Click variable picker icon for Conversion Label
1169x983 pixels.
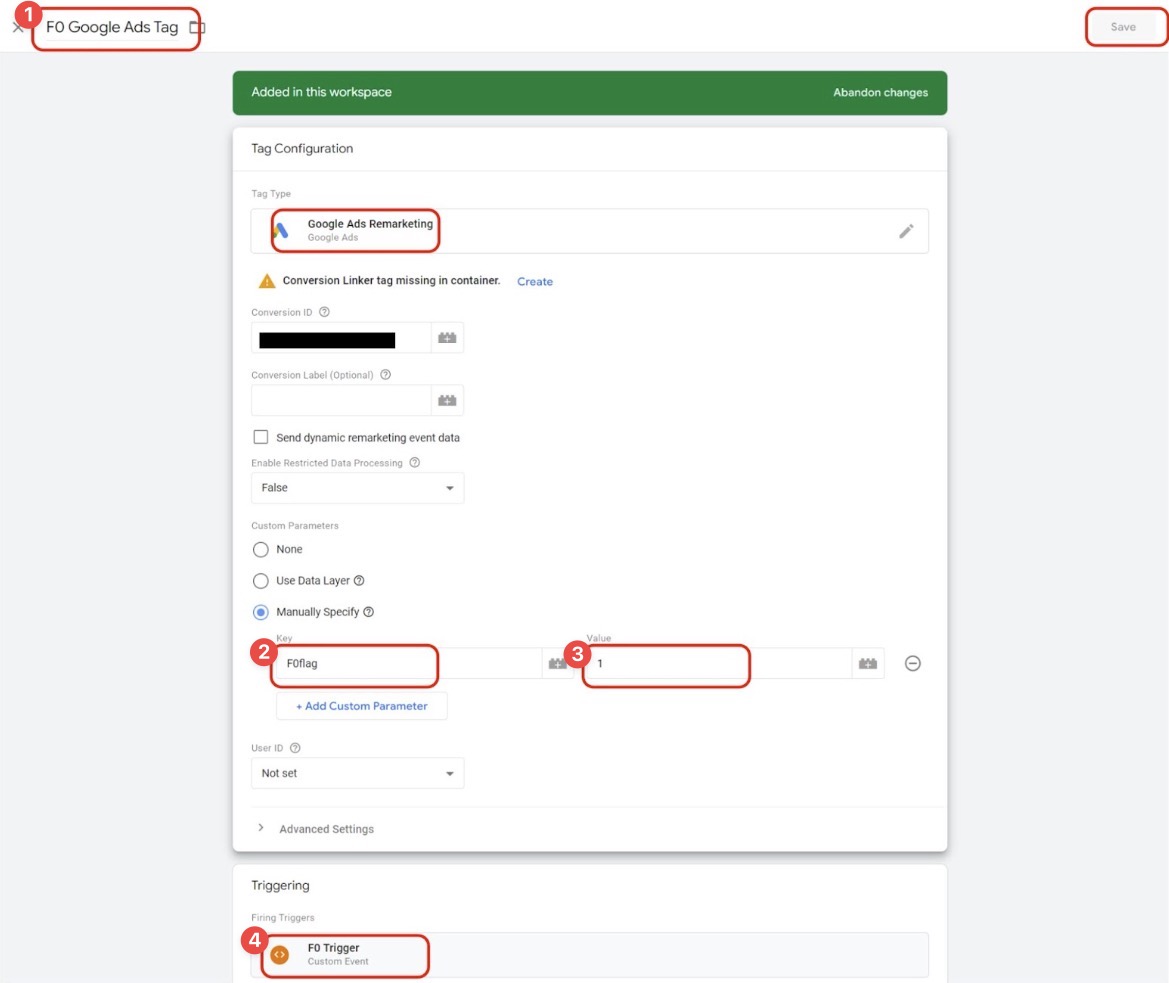click(447, 400)
